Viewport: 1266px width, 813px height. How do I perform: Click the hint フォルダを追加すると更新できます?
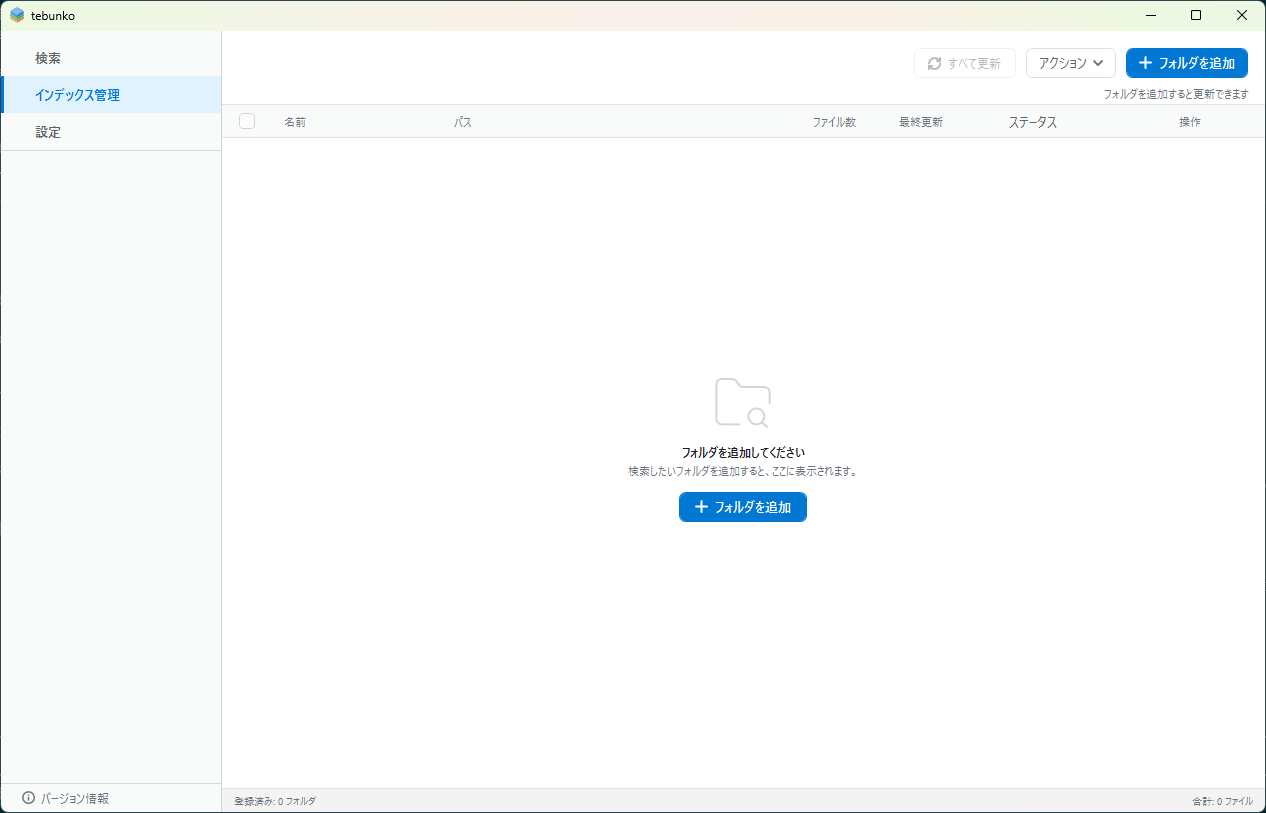(x=1176, y=94)
